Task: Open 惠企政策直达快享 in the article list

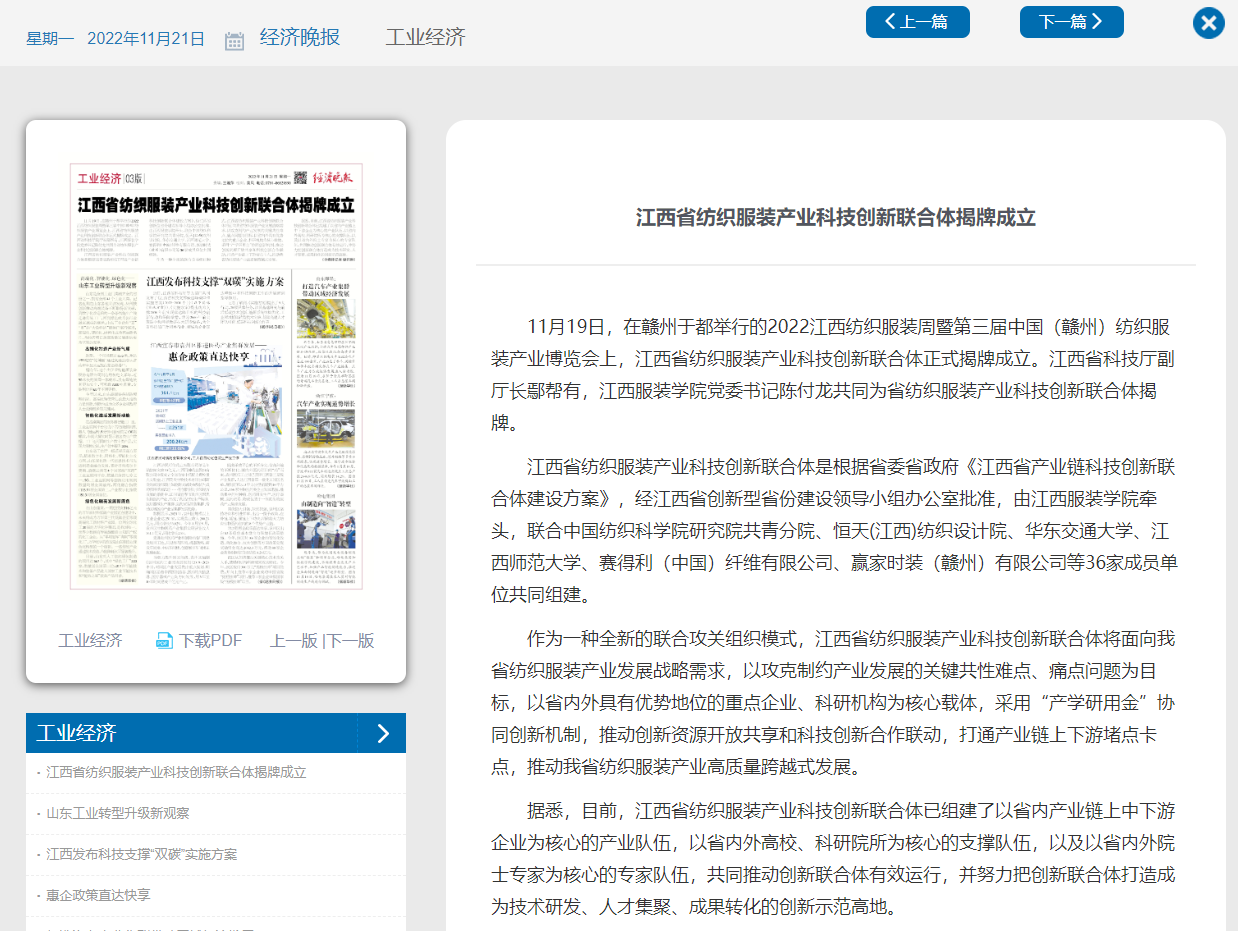Action: 98,895
